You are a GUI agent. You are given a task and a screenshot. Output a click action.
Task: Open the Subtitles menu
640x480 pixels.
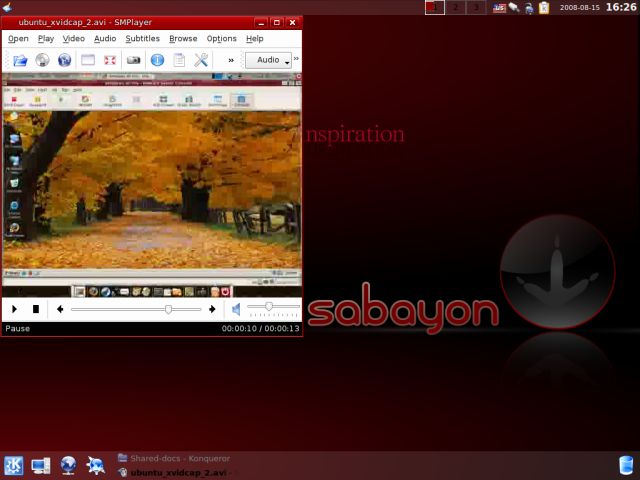click(142, 39)
